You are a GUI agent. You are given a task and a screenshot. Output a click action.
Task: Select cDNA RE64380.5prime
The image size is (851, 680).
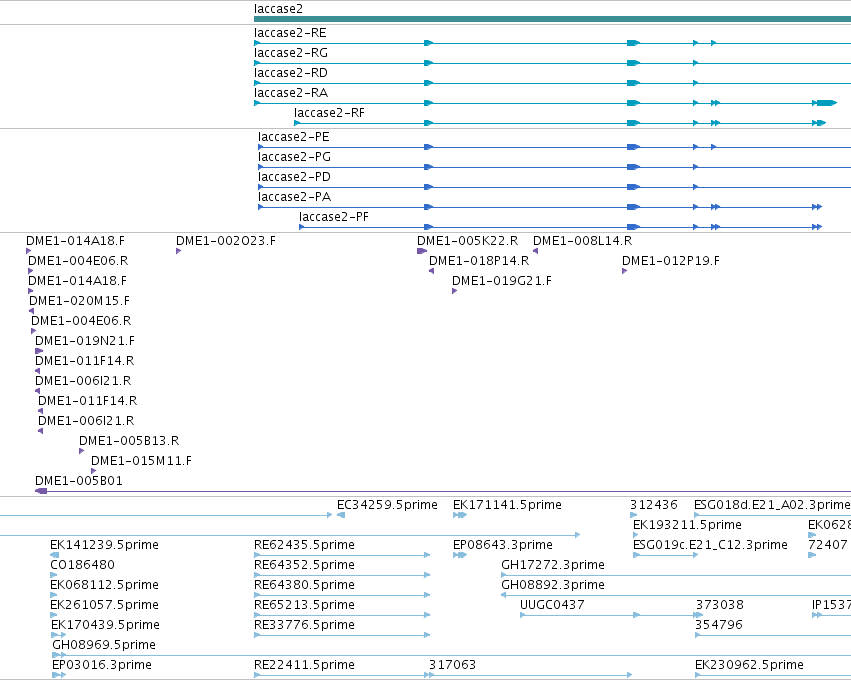[x=304, y=586]
